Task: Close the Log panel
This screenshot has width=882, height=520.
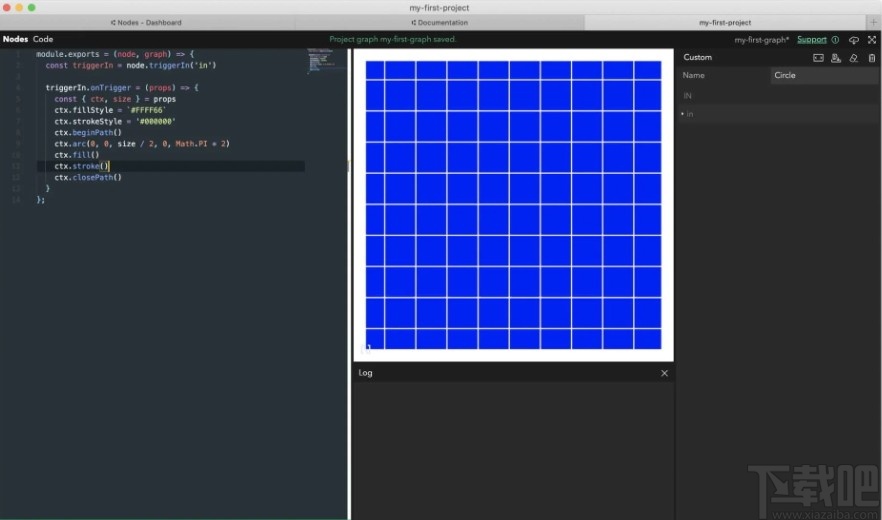Action: (x=664, y=373)
